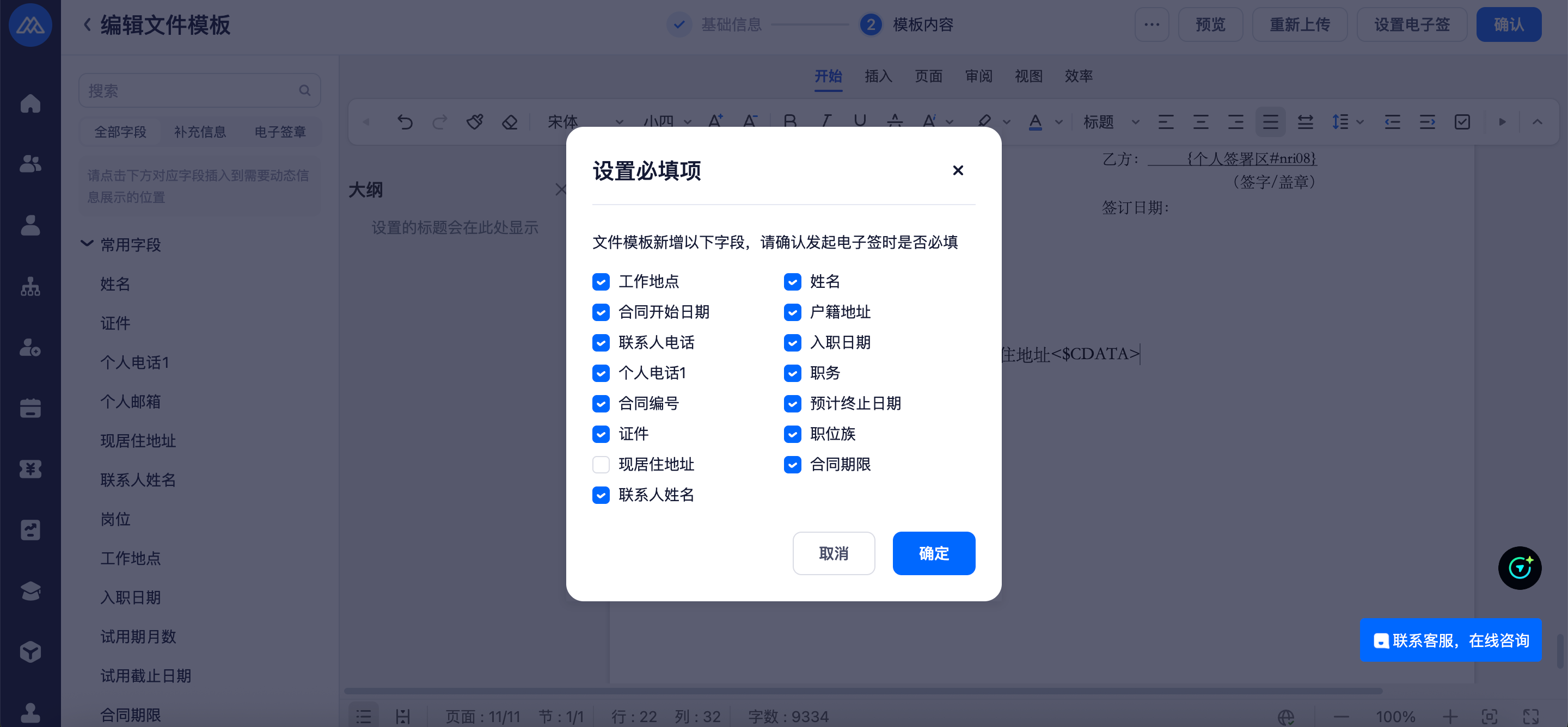Click the 预览 button
Viewport: 1568px width, 727px height.
pos(1210,24)
